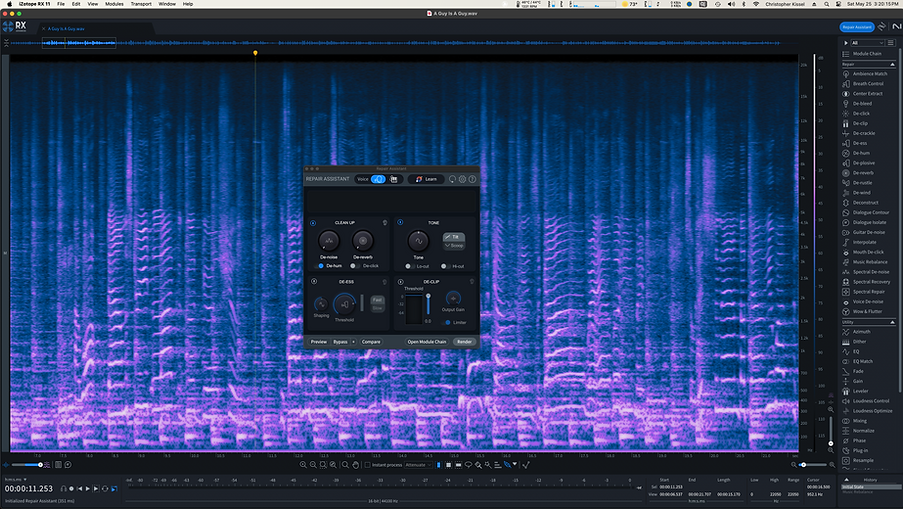Viewport: 903px width, 509px height.
Task: Open Repair Assistant settings gear
Action: [462, 179]
